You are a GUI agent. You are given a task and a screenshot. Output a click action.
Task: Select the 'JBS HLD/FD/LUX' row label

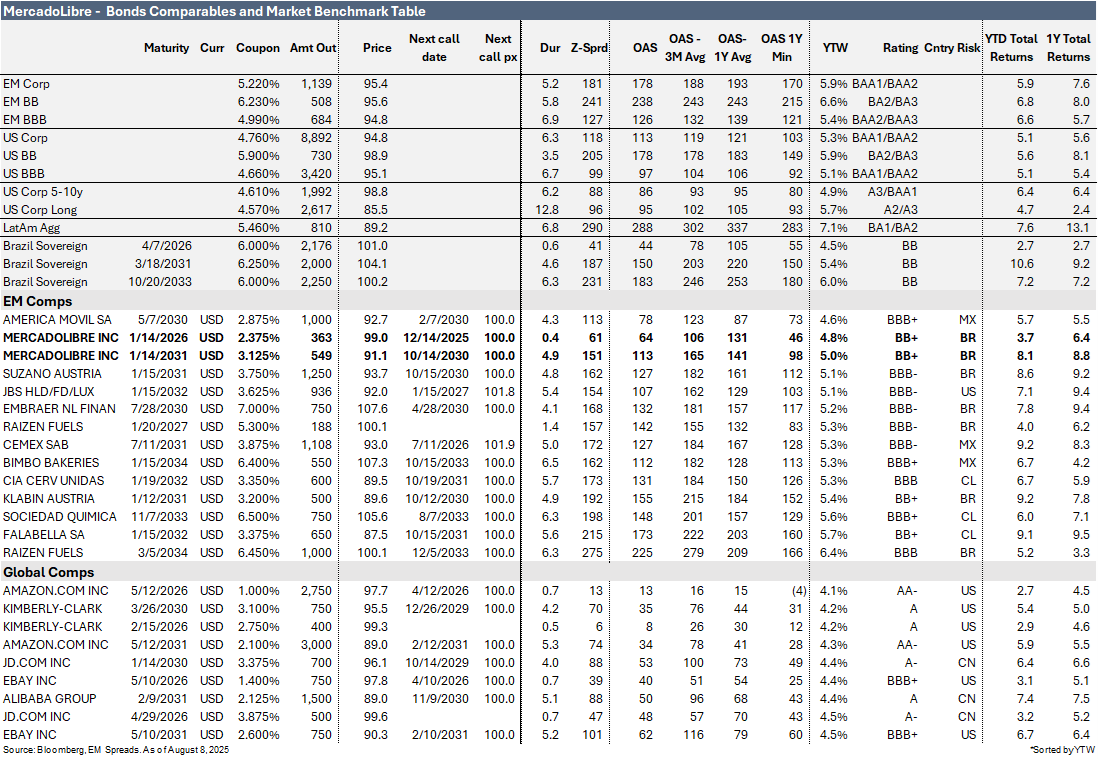coord(49,392)
